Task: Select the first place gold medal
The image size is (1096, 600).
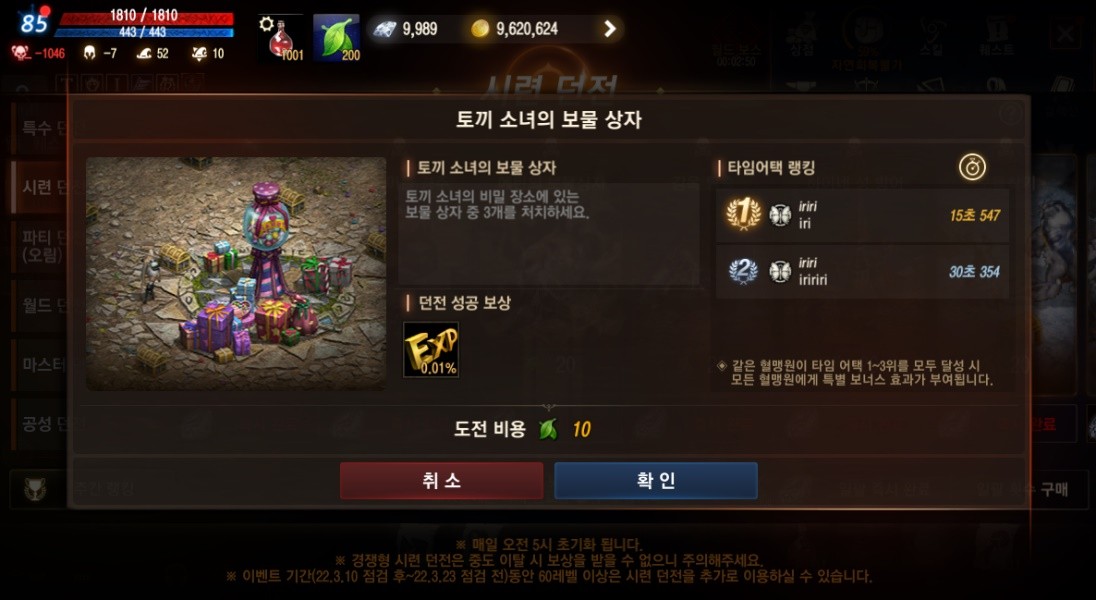Action: (x=743, y=214)
